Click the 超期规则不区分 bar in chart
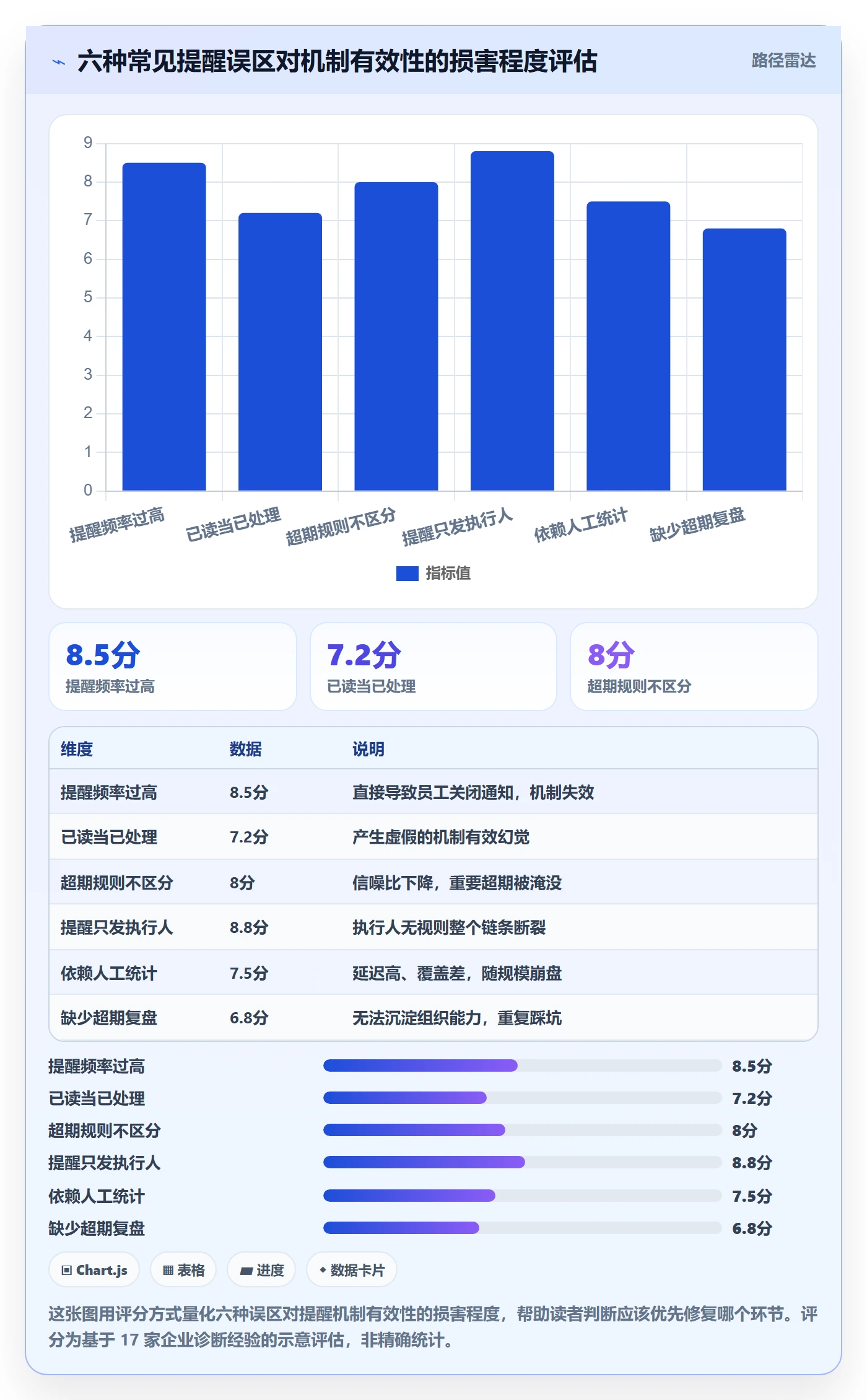Image resolution: width=867 pixels, height=1400 pixels. [396, 336]
